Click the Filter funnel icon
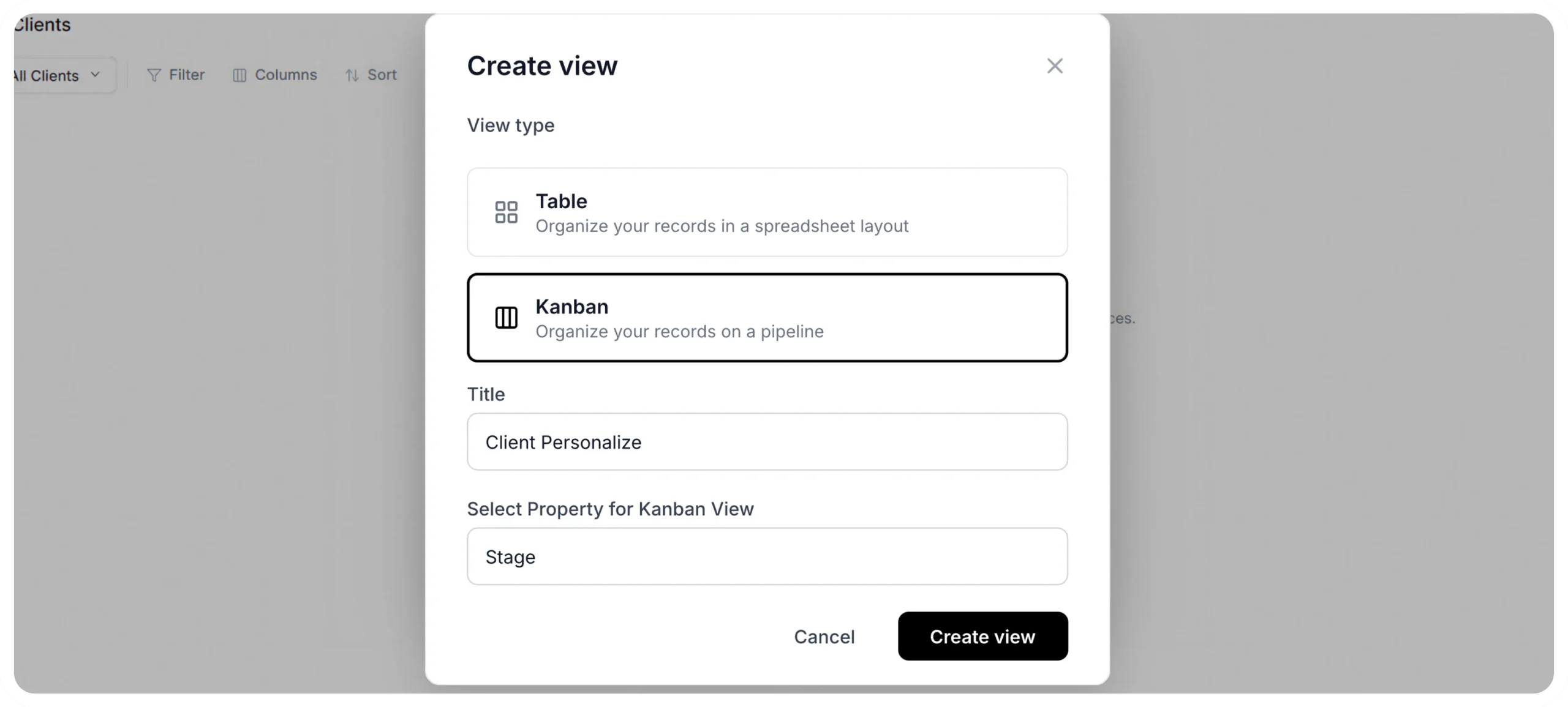This screenshot has height=707, width=1568. 154,75
